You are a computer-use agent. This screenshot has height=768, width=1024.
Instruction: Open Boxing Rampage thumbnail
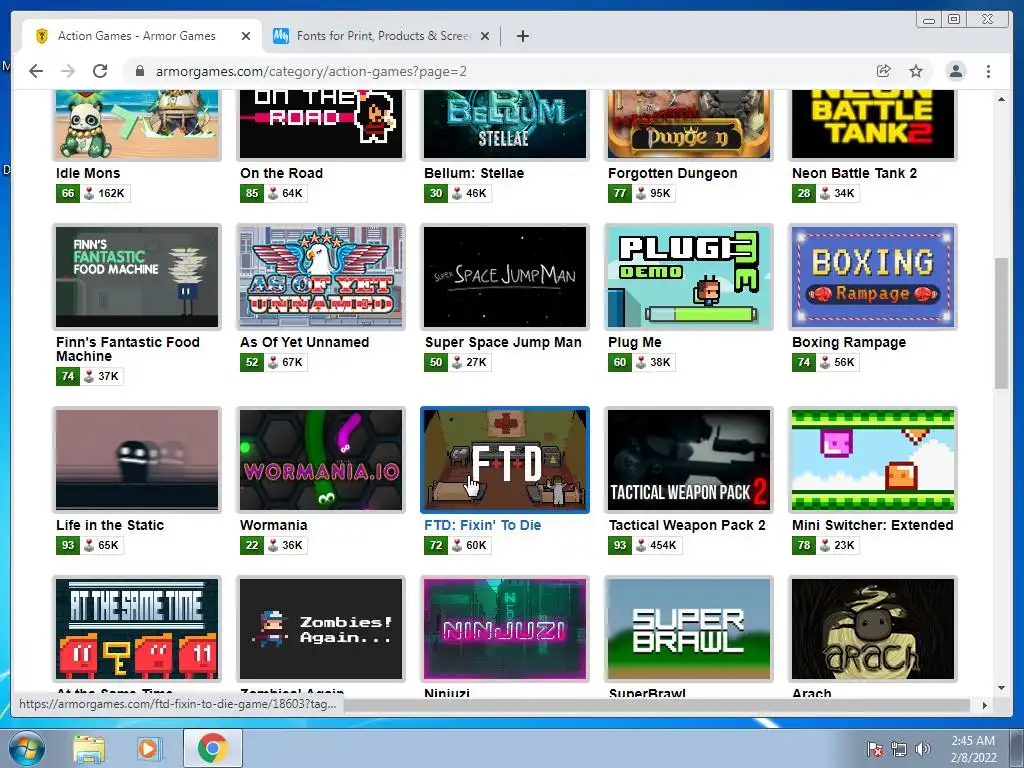click(x=873, y=277)
